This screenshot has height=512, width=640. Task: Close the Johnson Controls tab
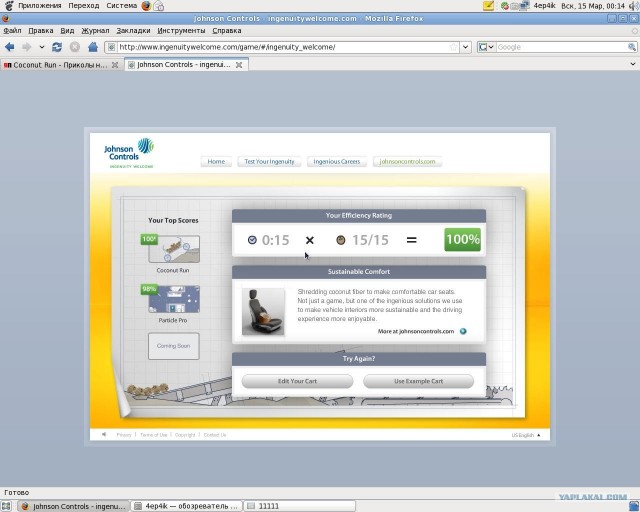click(239, 65)
